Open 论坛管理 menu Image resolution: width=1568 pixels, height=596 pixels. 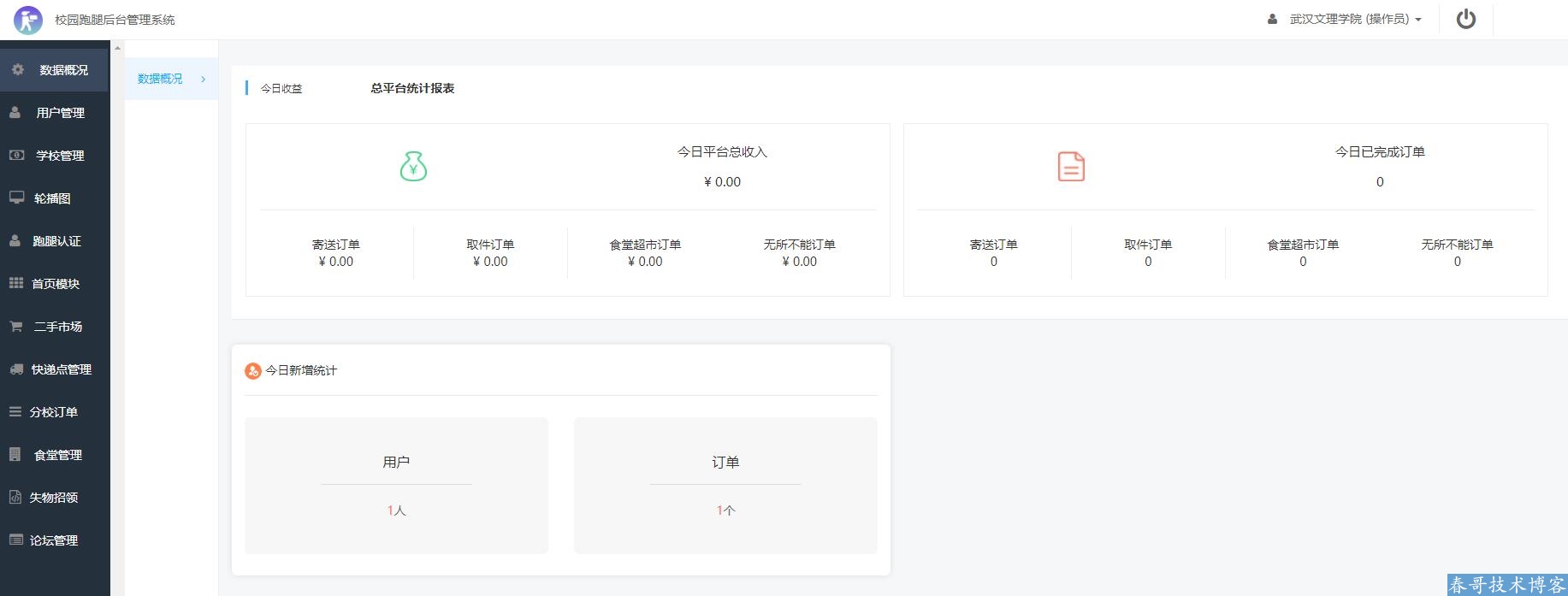click(55, 540)
